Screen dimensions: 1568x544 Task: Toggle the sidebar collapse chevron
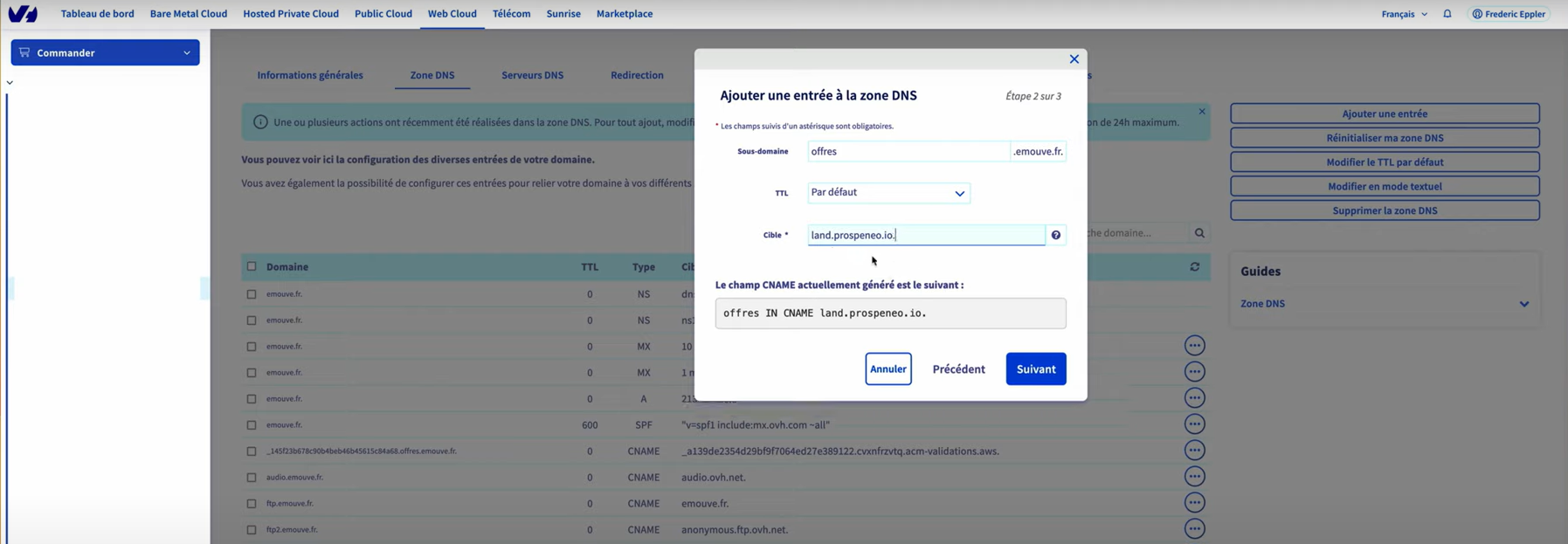10,83
